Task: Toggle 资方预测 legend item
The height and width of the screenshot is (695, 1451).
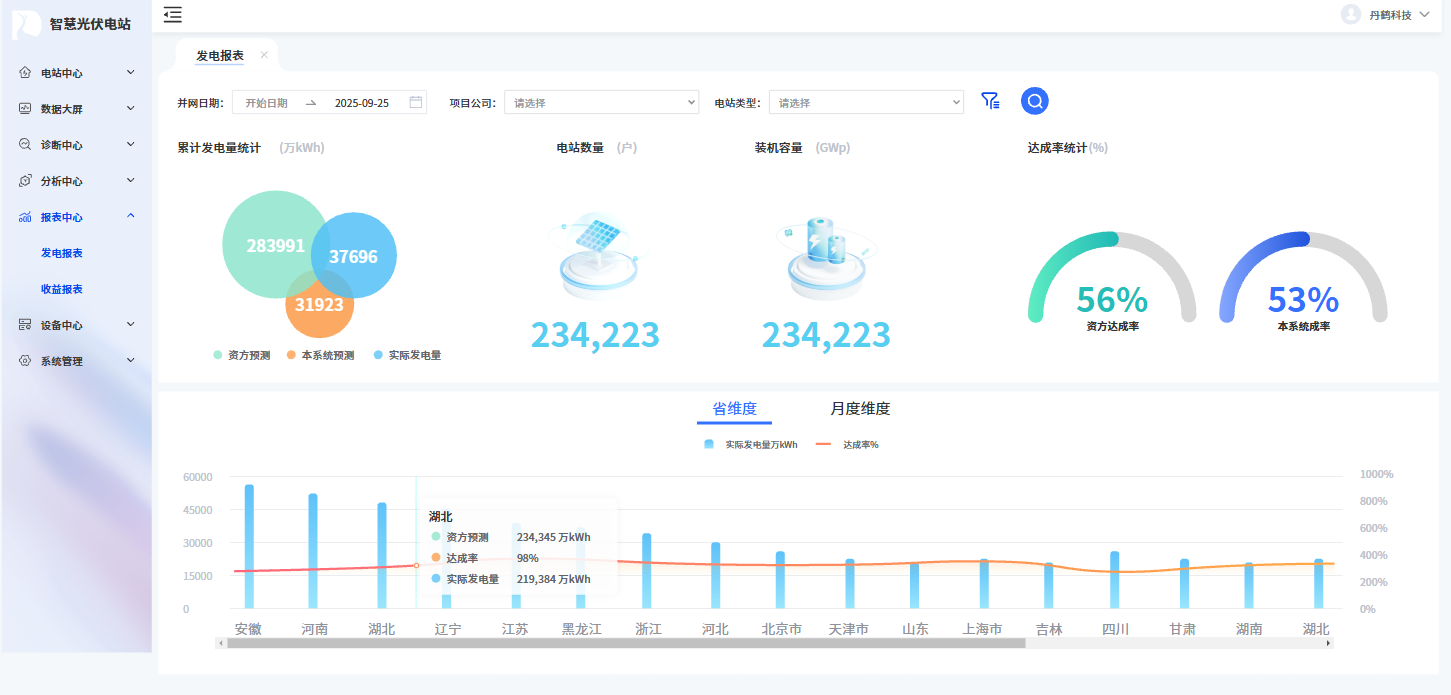Action: tap(242, 355)
